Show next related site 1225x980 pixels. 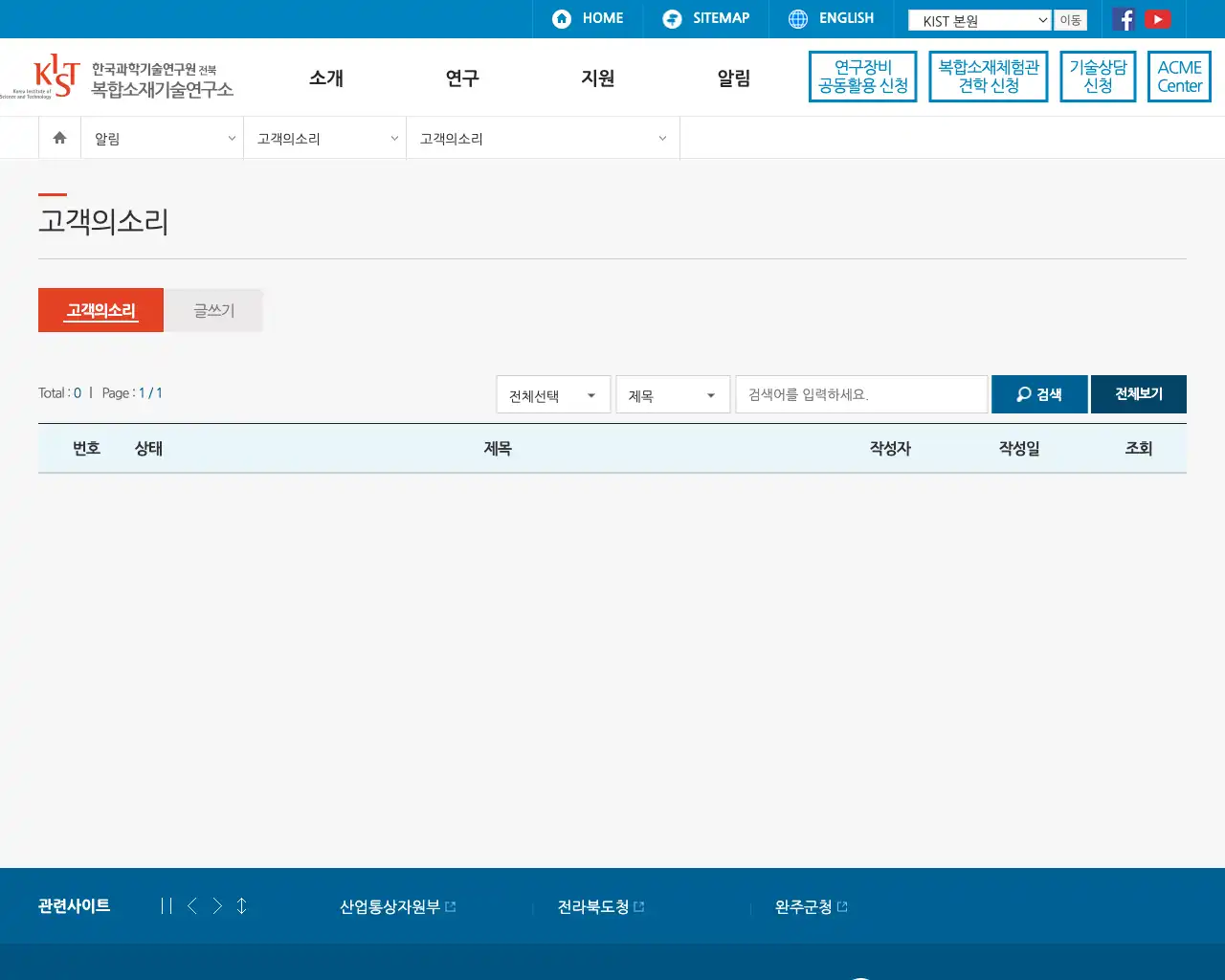pos(217,905)
